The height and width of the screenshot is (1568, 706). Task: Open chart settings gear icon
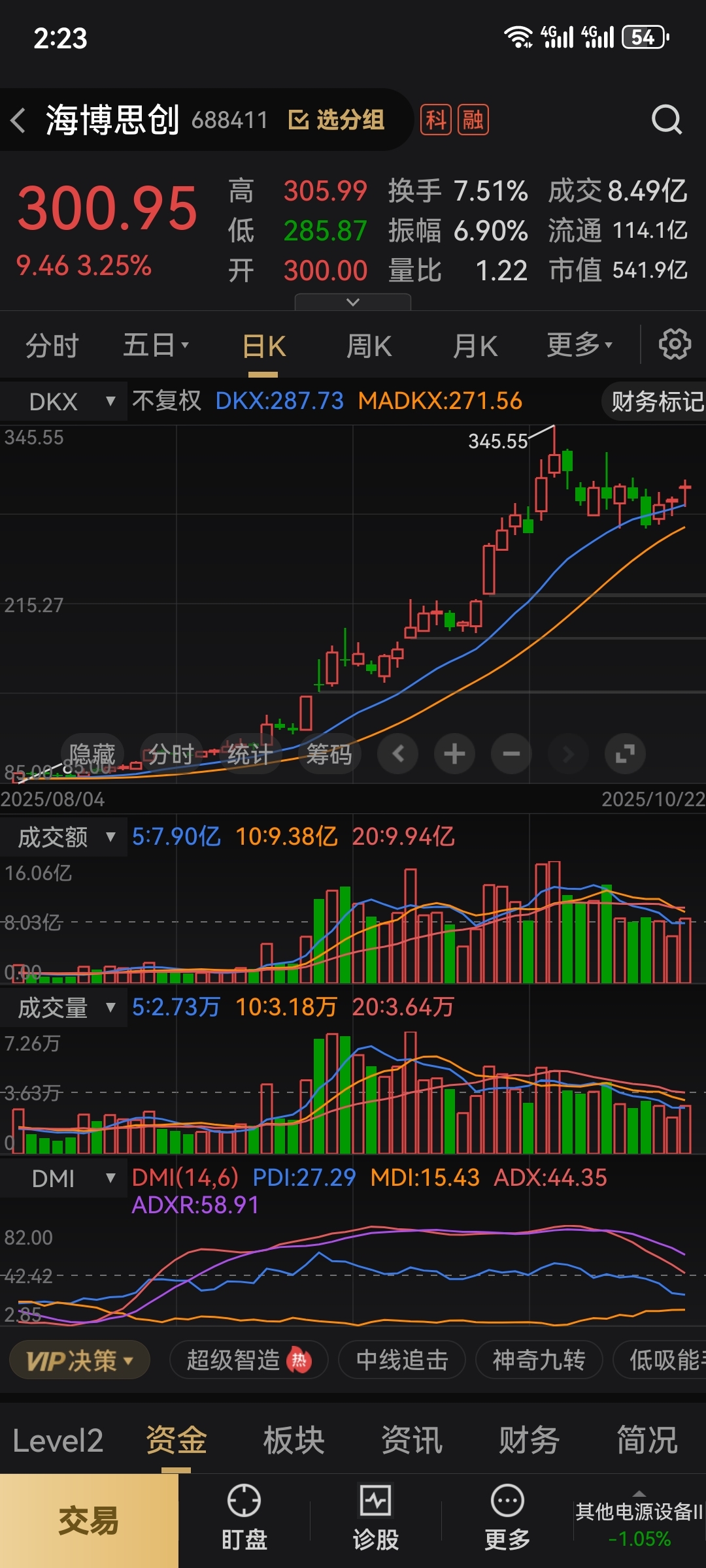(675, 344)
